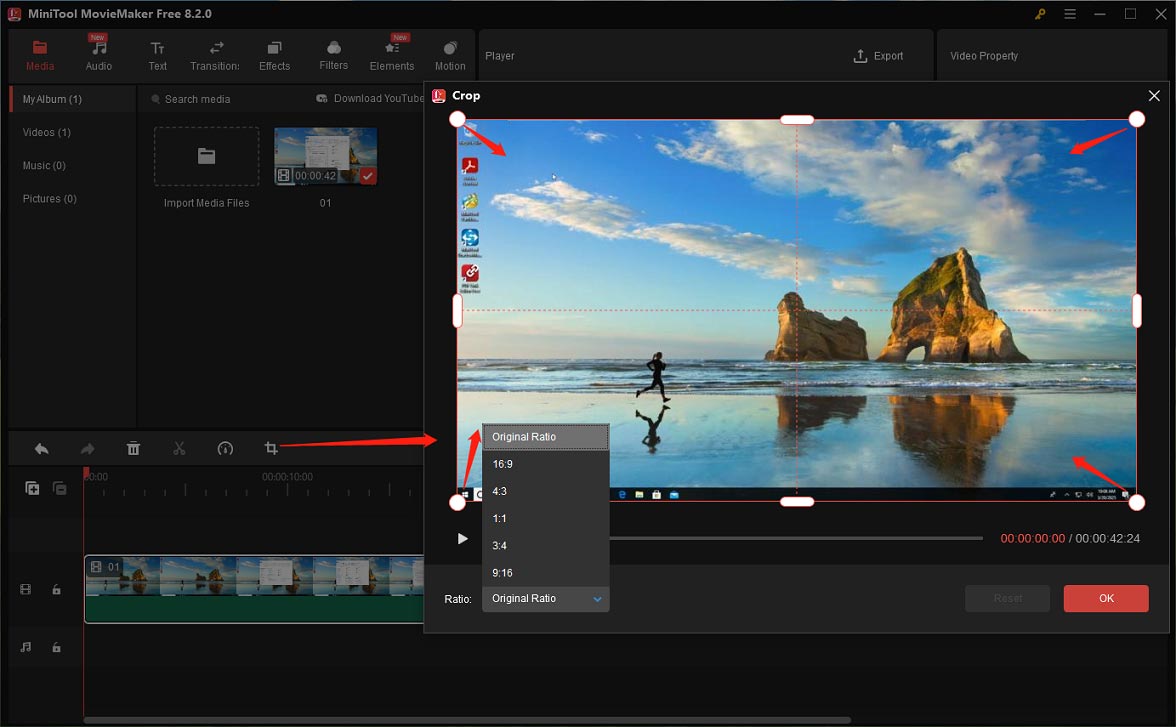This screenshot has height=727, width=1176.
Task: Click the Video Property panel header
Action: pos(984,56)
